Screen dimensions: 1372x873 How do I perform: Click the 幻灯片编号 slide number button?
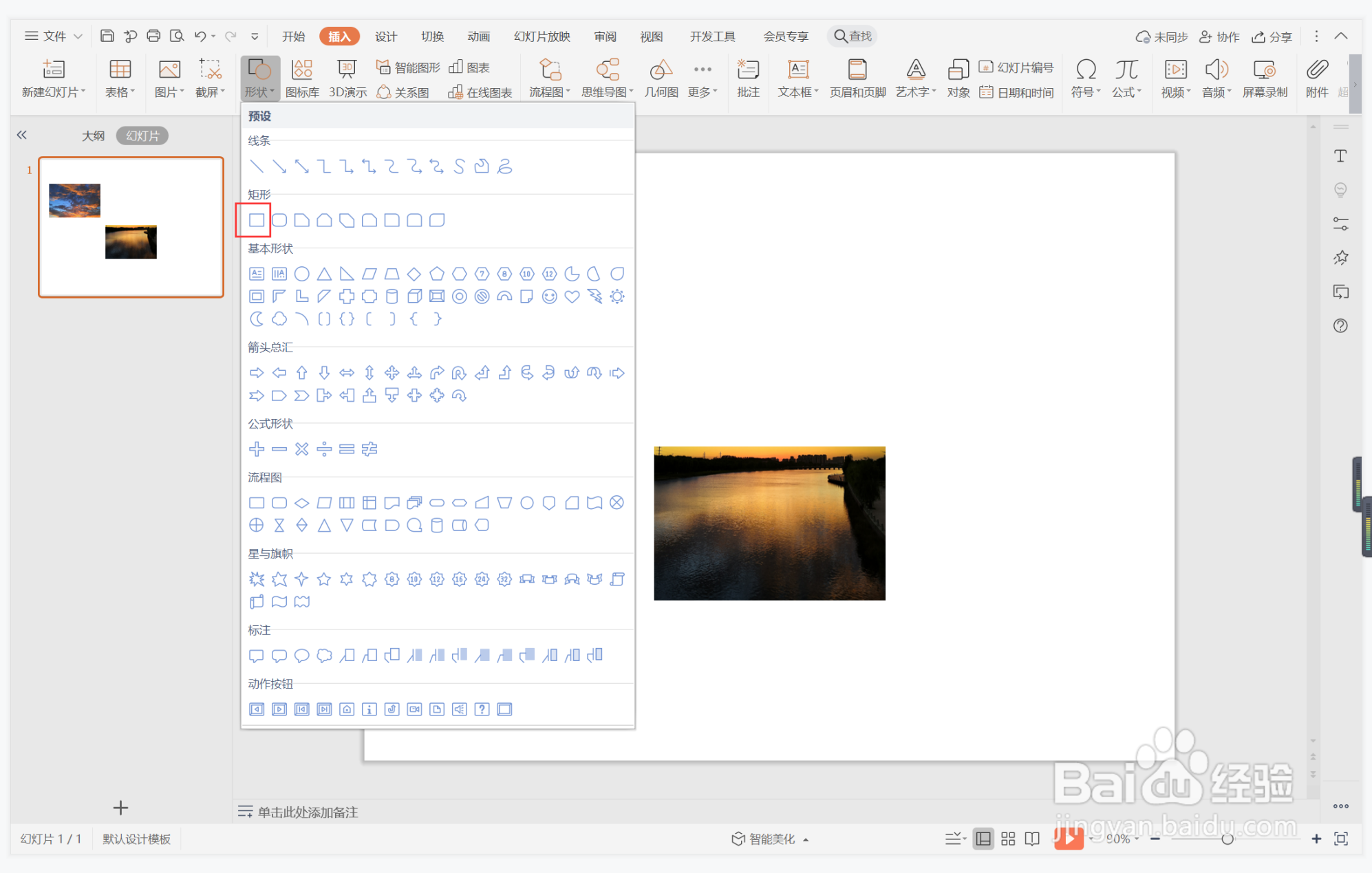pyautogui.click(x=1017, y=67)
